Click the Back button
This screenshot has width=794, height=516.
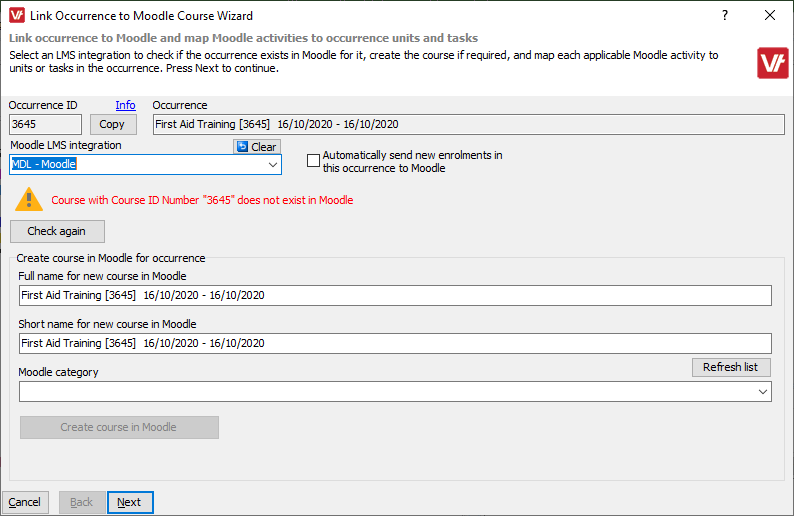[x=82, y=502]
